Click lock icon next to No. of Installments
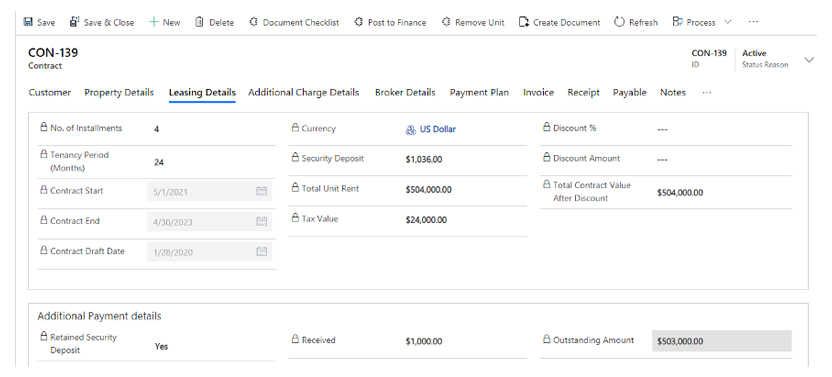Image resolution: width=832 pixels, height=377 pixels. tap(44, 127)
